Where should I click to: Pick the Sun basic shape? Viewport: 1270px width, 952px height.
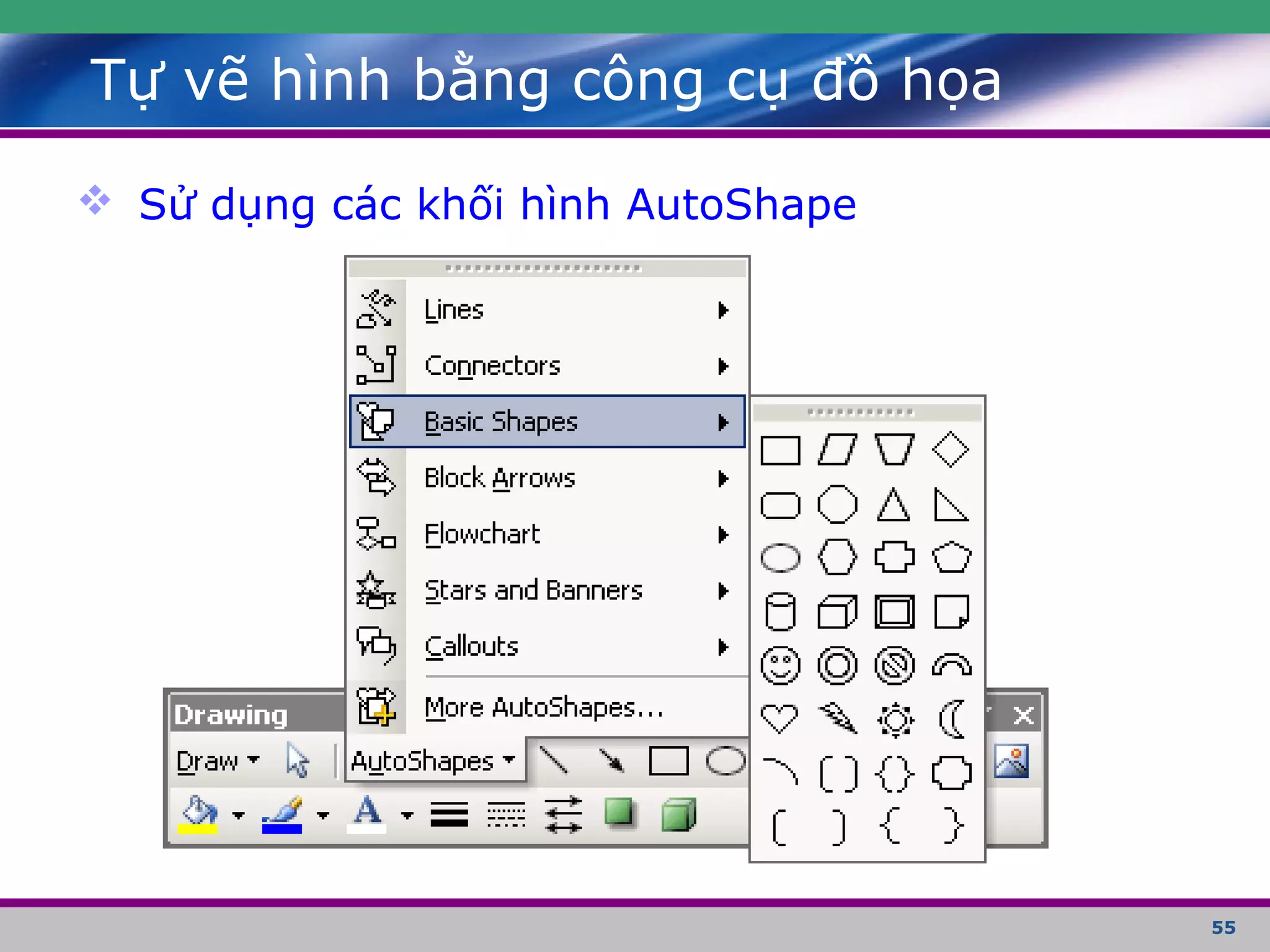tap(895, 720)
